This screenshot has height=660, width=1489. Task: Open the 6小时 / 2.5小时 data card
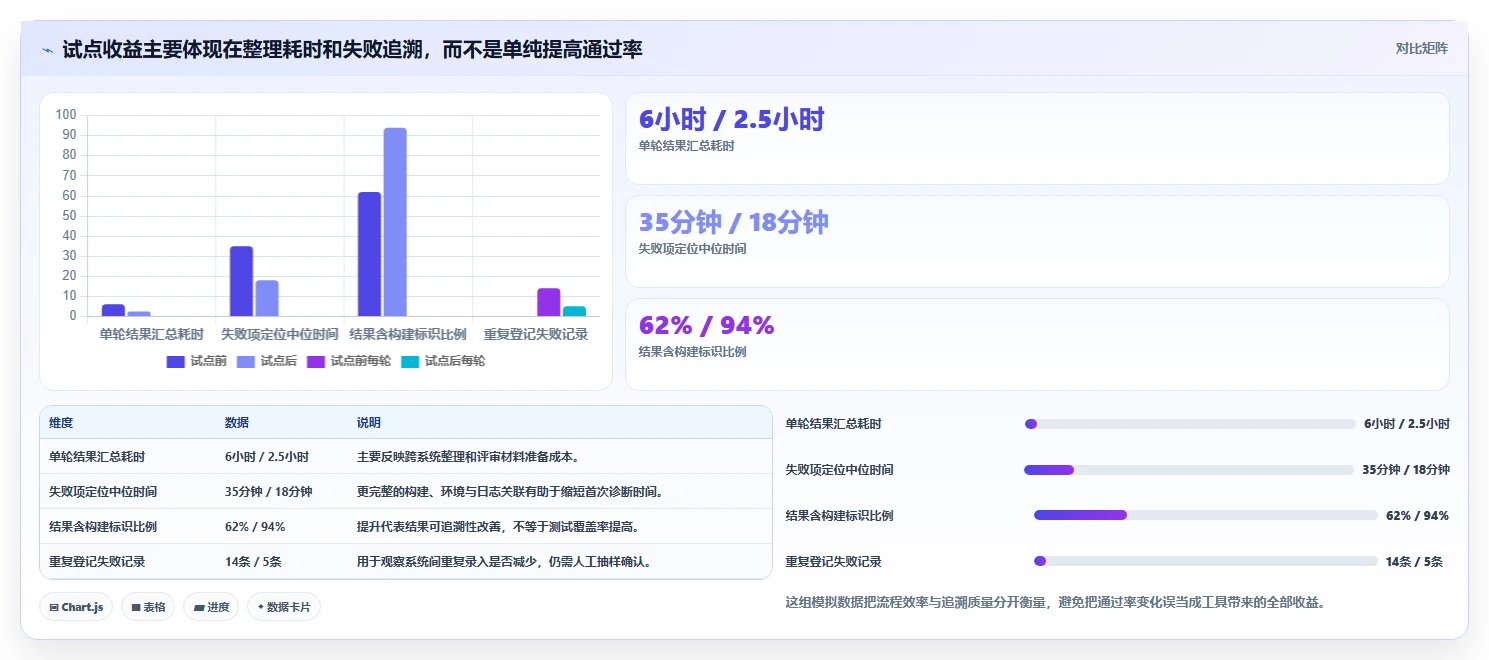[1037, 138]
